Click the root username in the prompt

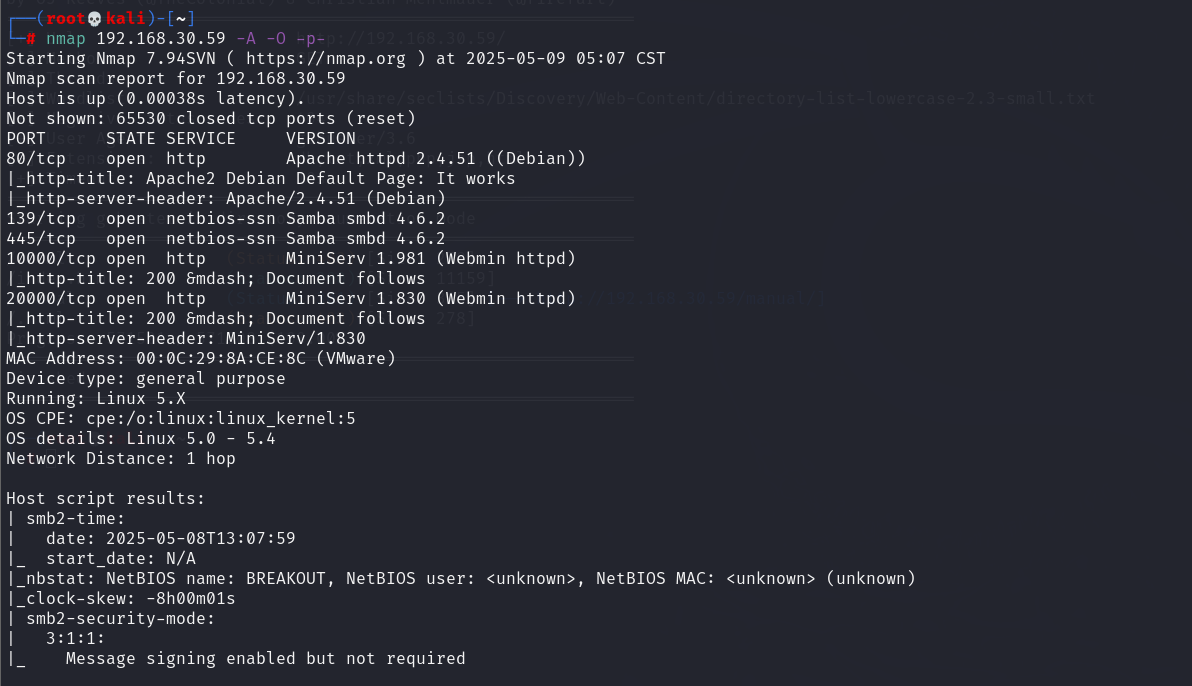(x=65, y=18)
